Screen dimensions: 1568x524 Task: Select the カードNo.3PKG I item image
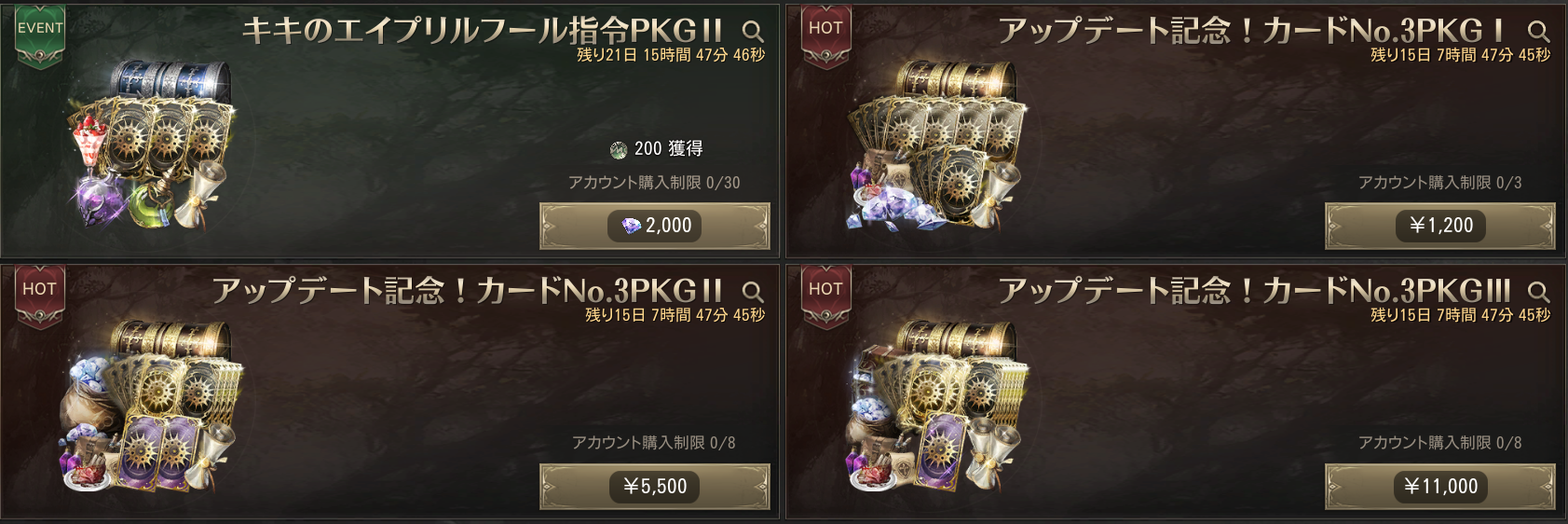coord(937,145)
